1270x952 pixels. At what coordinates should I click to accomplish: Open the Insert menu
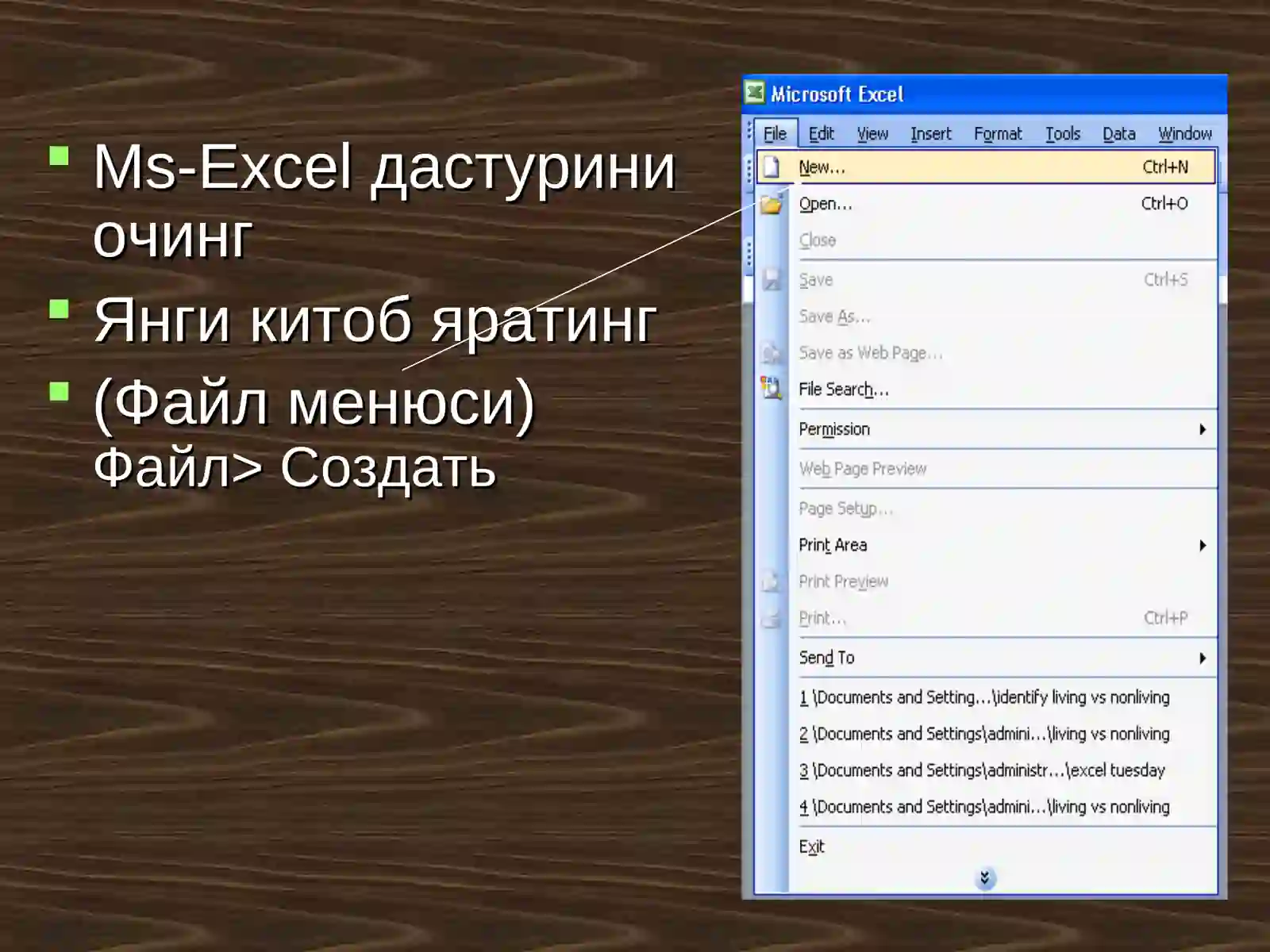coord(931,133)
